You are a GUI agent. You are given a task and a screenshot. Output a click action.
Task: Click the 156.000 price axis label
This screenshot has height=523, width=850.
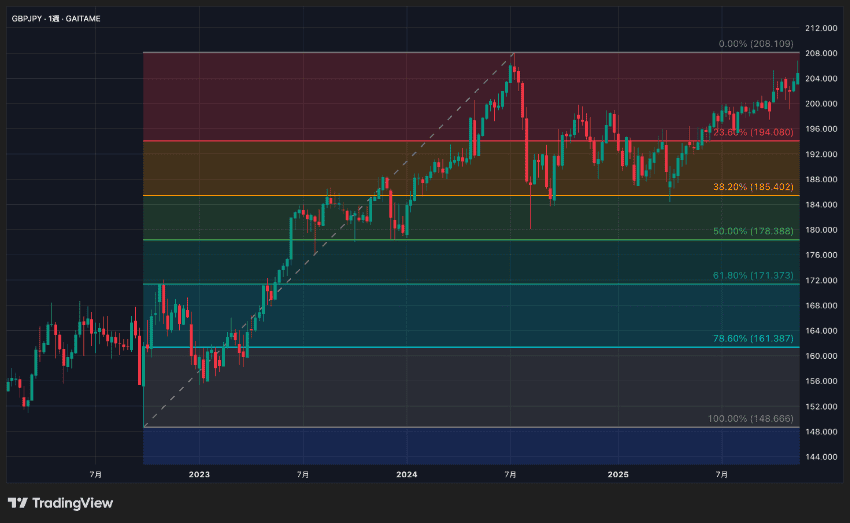click(821, 381)
